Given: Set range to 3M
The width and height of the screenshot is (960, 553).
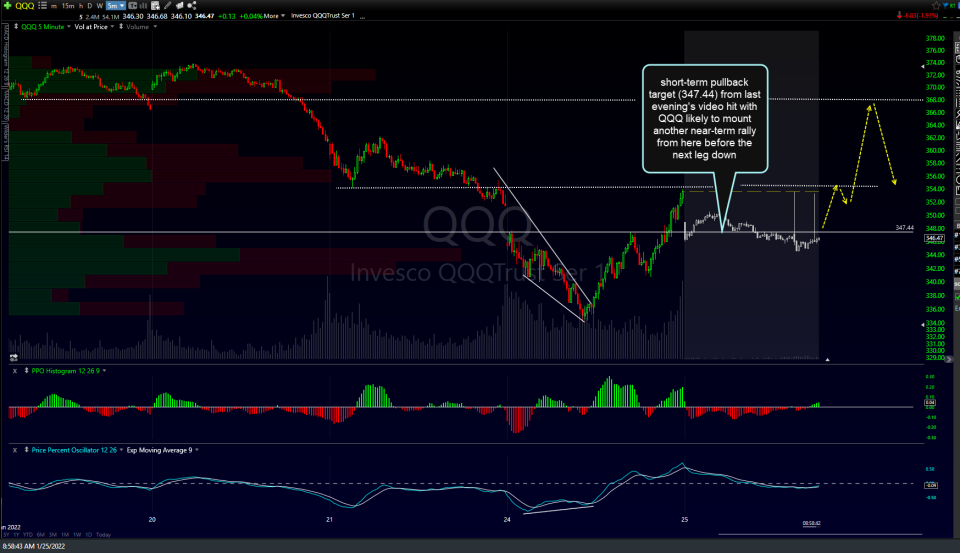Looking at the screenshot, I should 53,535.
